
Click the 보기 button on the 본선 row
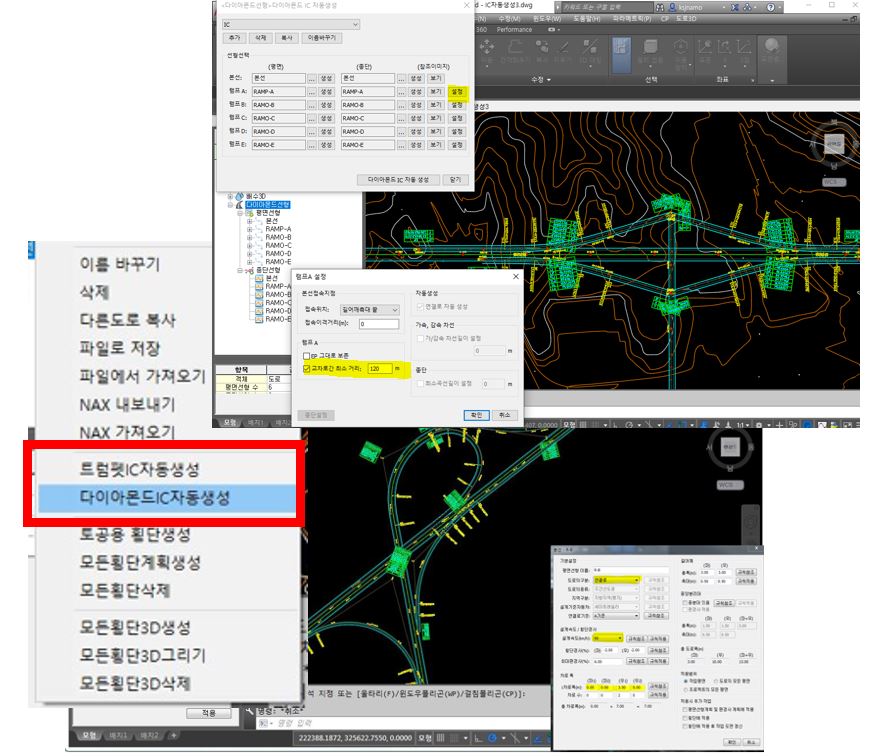coord(436,78)
